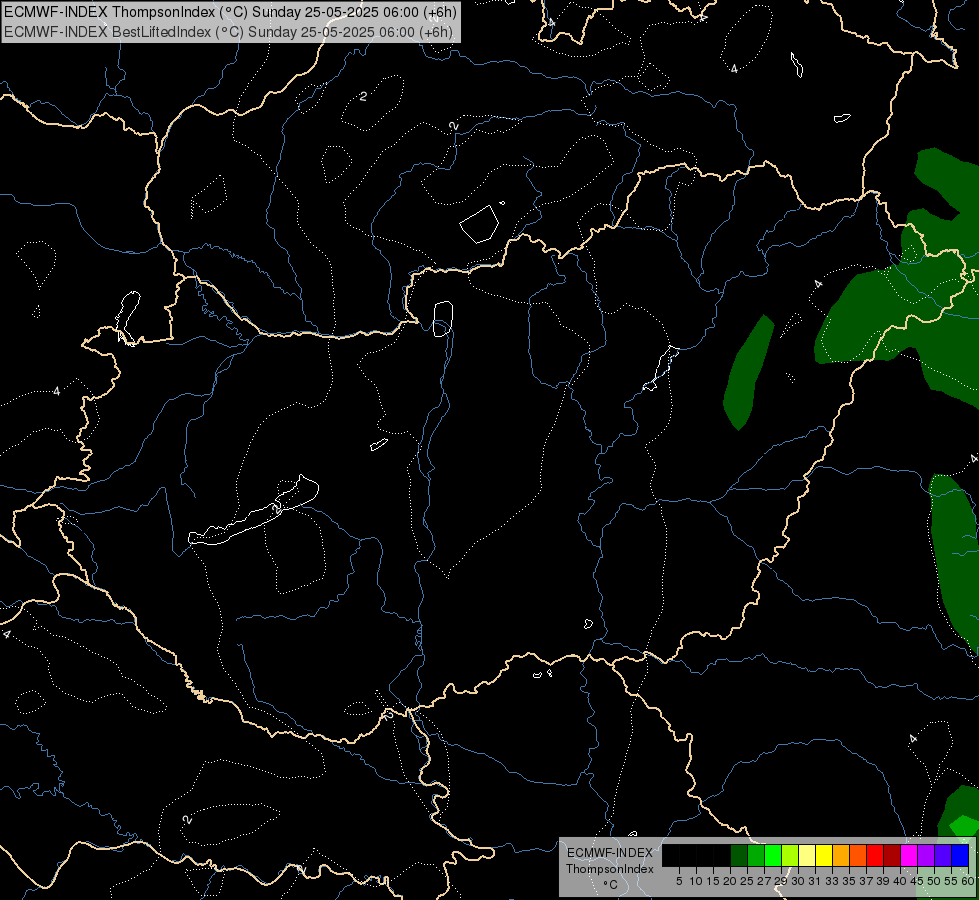Viewport: 979px width, 900px height.
Task: Click the medium green 25–27 legend swatch
Action: (756, 855)
